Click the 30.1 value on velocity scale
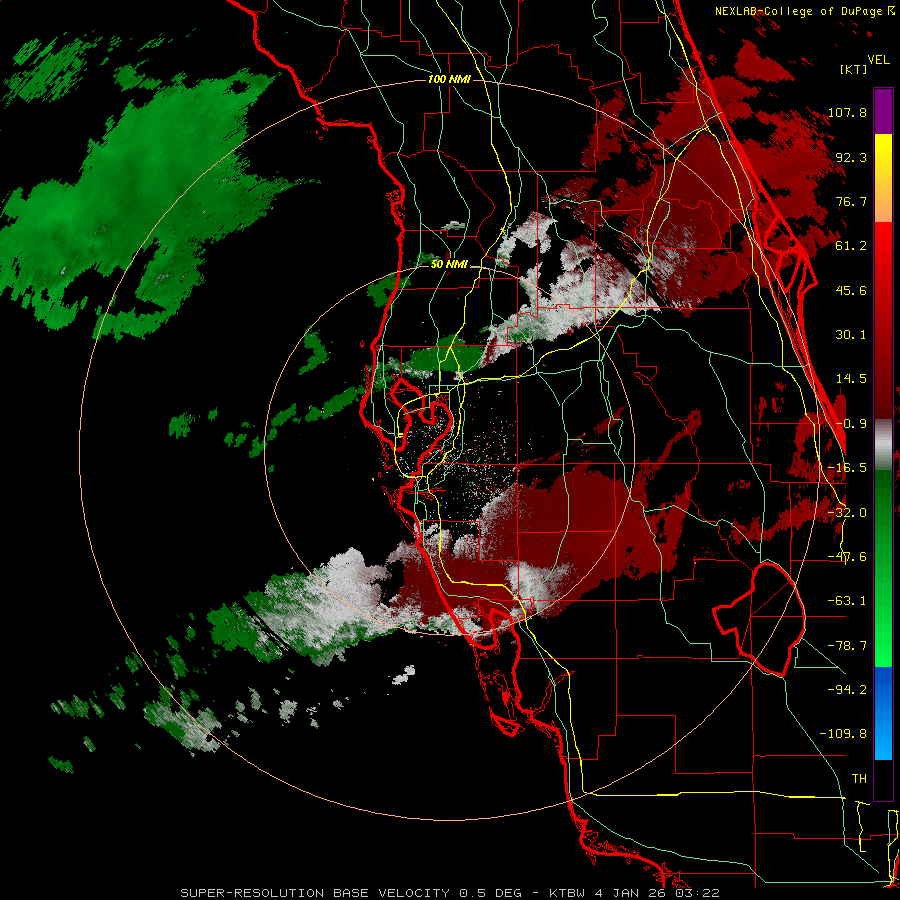Image resolution: width=900 pixels, height=900 pixels. click(851, 335)
